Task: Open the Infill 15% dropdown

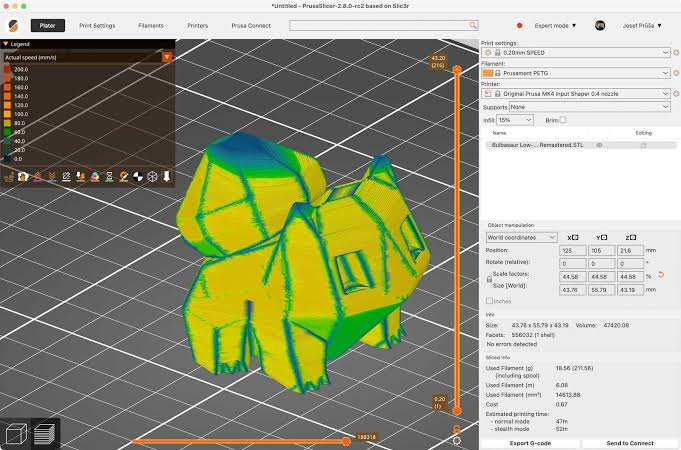Action: (515, 120)
